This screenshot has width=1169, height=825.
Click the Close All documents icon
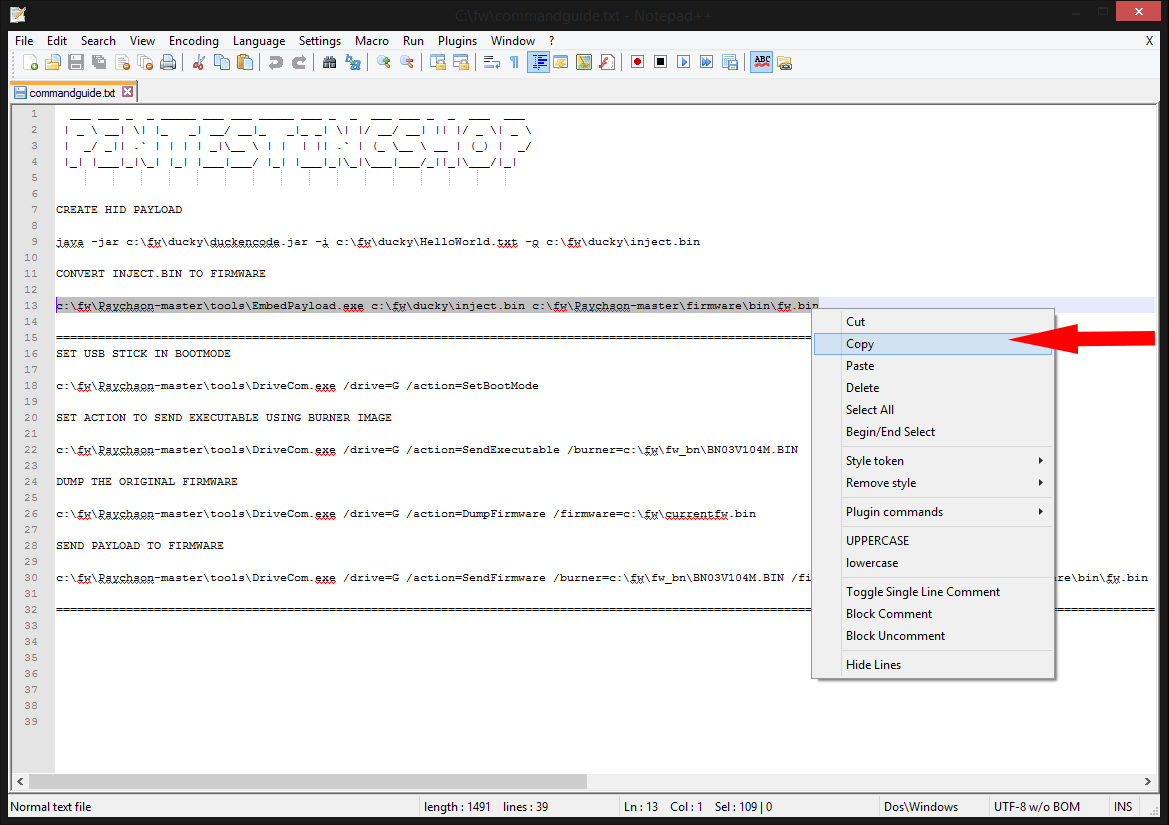point(145,63)
